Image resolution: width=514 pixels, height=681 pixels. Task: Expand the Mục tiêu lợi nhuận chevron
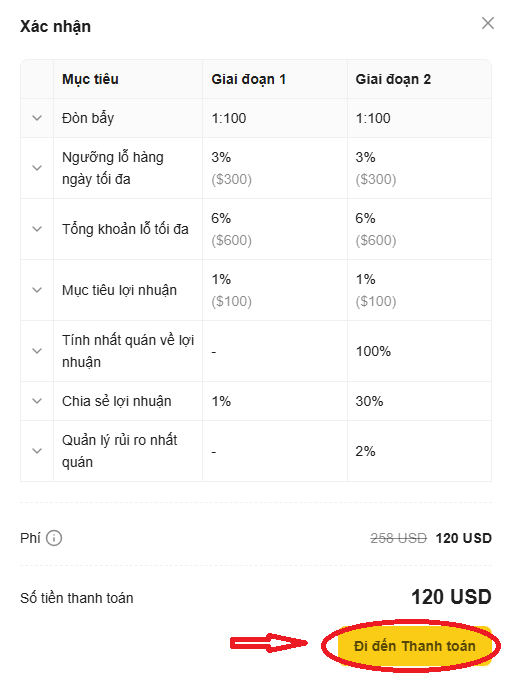37,290
